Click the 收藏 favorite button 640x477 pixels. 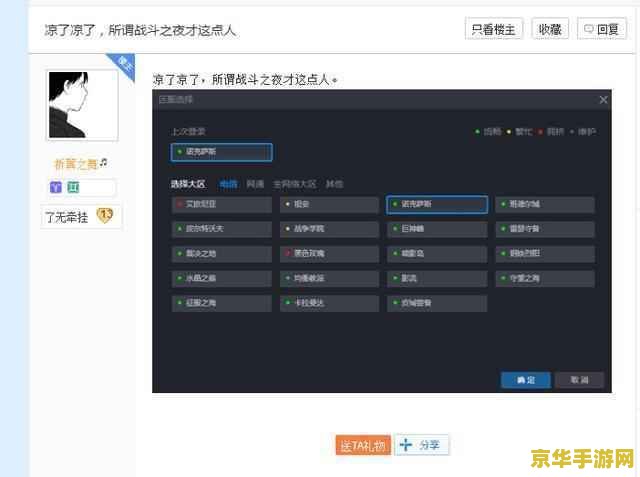tap(550, 30)
